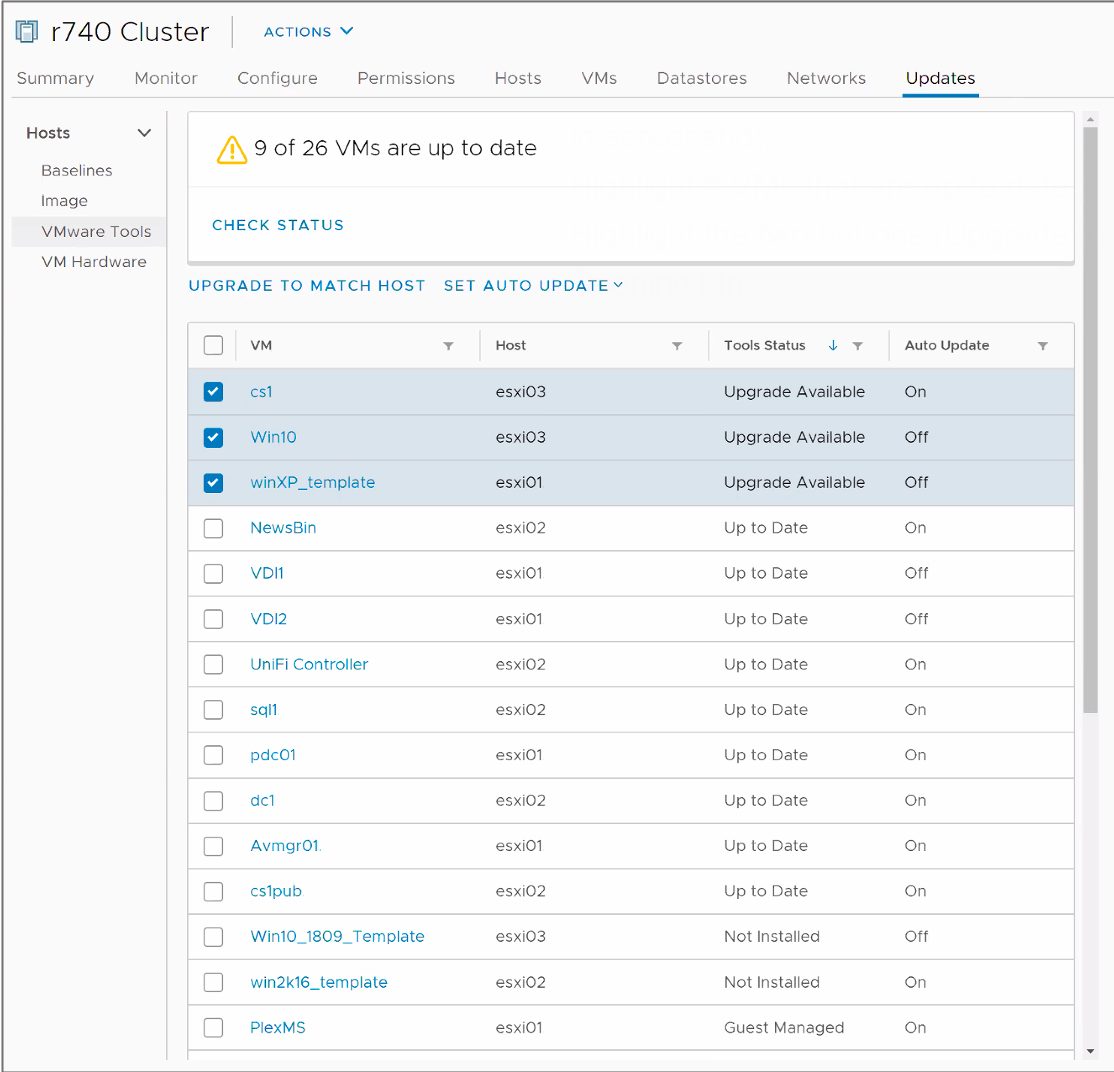Screen dimensions: 1114x1072
Task: Open the pdc01 VM link
Action: click(273, 755)
